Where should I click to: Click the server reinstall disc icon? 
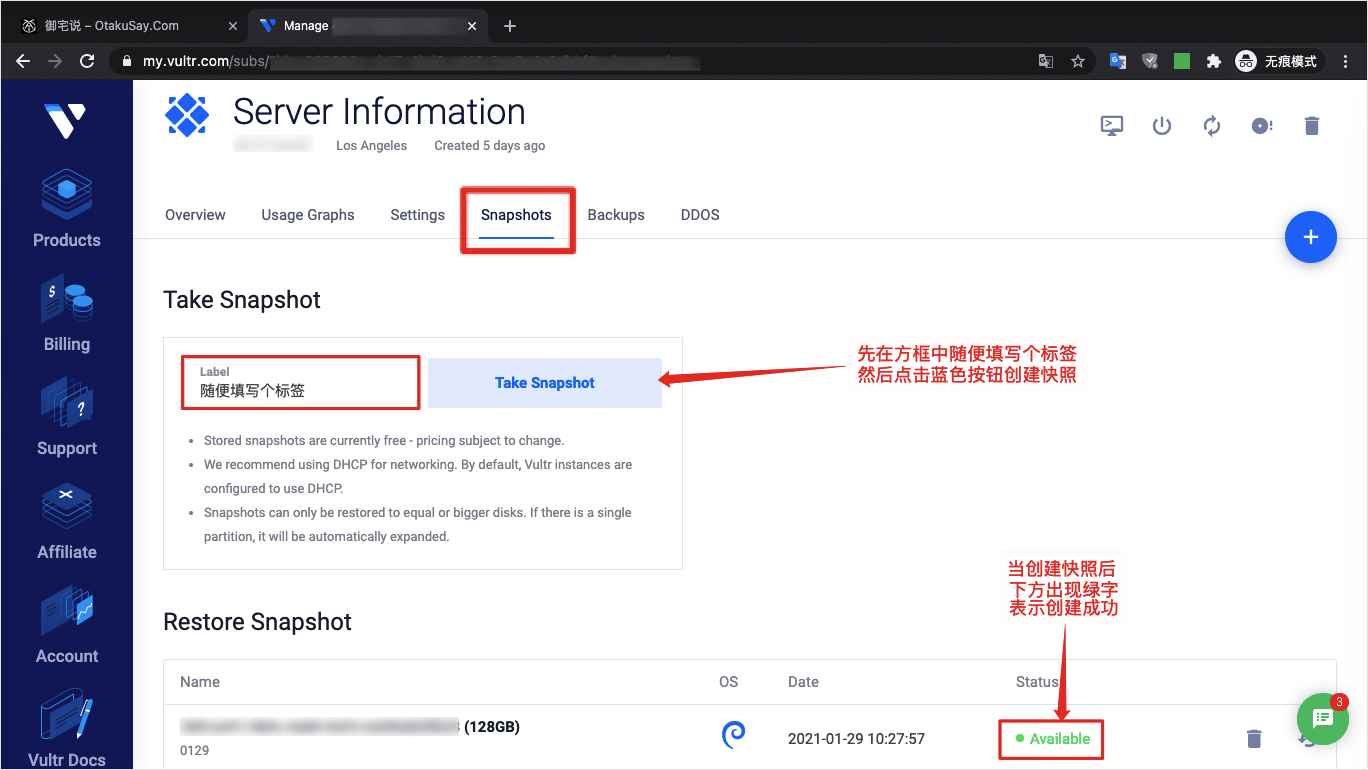click(1262, 126)
